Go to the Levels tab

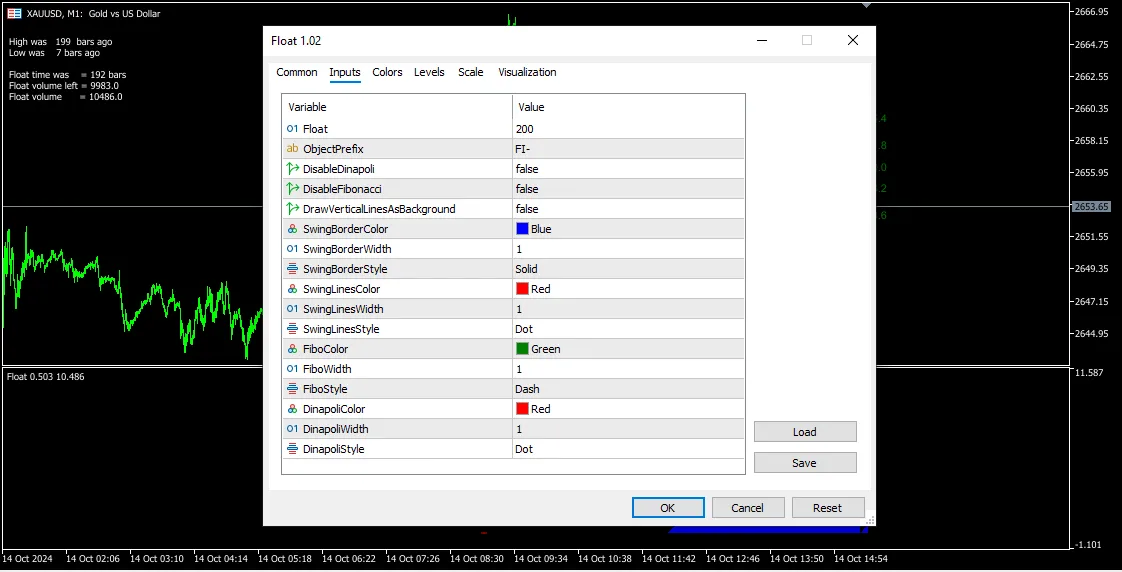[429, 72]
